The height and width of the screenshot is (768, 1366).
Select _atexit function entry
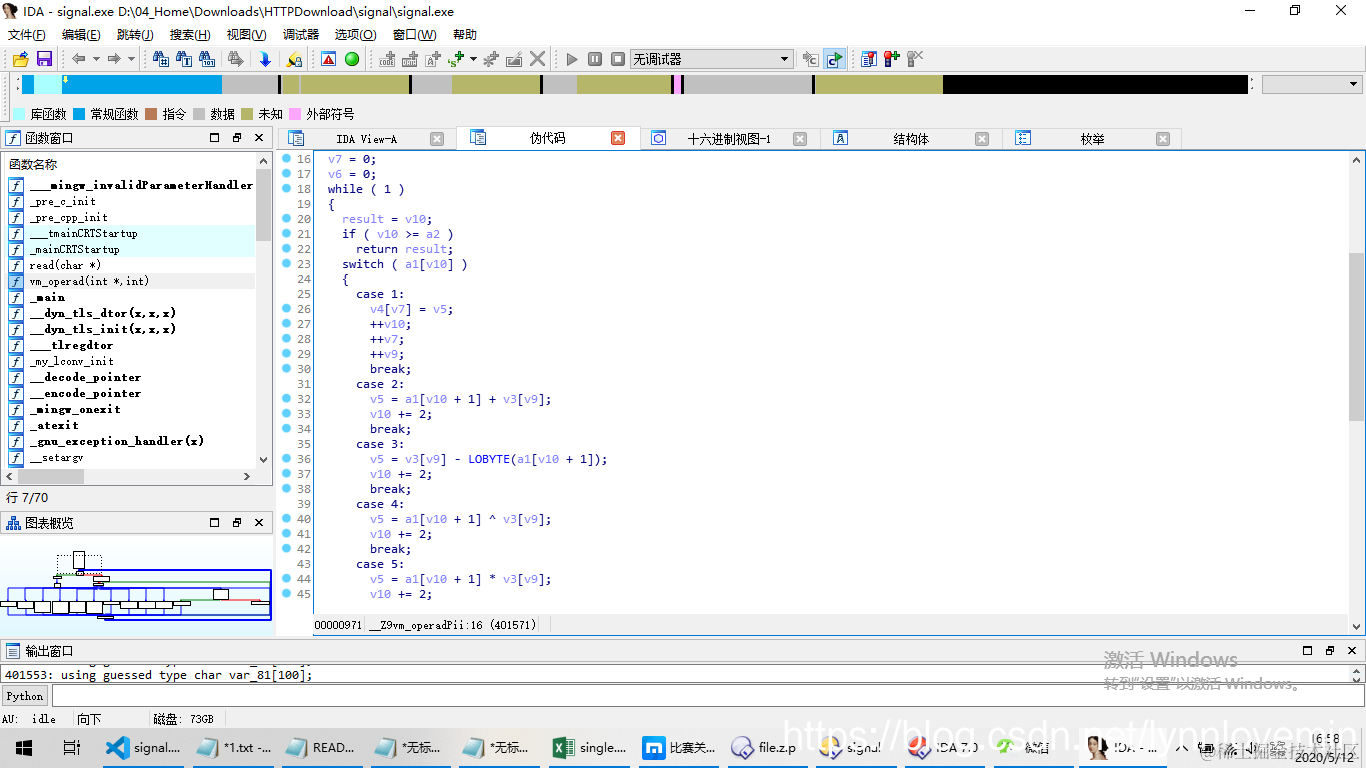pos(131,425)
